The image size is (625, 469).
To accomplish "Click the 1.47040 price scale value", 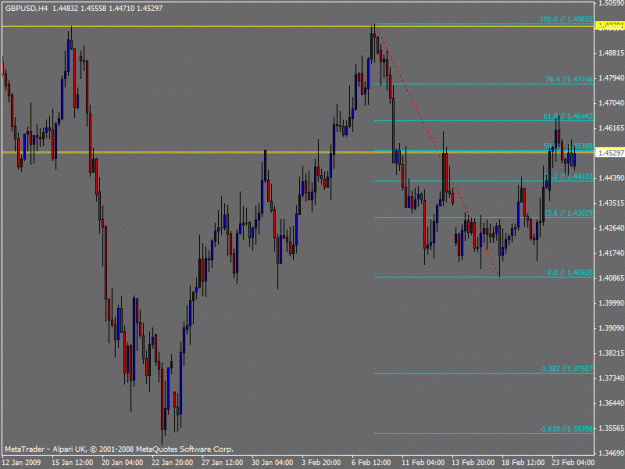I will (611, 103).
